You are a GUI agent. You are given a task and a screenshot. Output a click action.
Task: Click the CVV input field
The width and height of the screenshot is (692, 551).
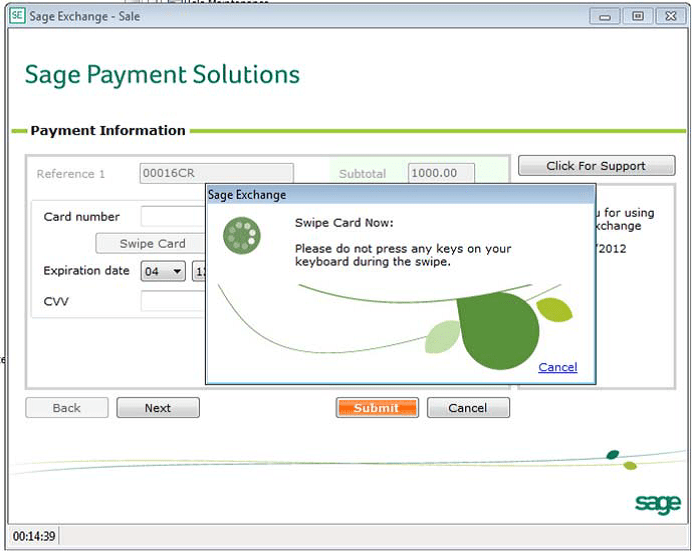(x=173, y=301)
